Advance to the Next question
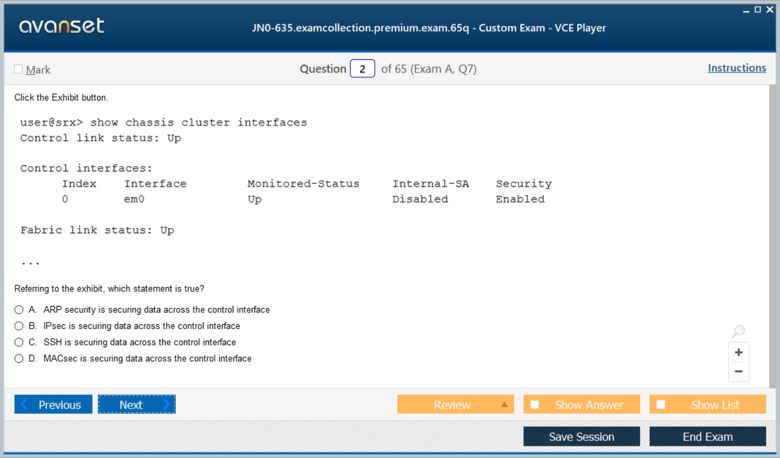Screen dimensions: 780x458 pyautogui.click(x=136, y=405)
